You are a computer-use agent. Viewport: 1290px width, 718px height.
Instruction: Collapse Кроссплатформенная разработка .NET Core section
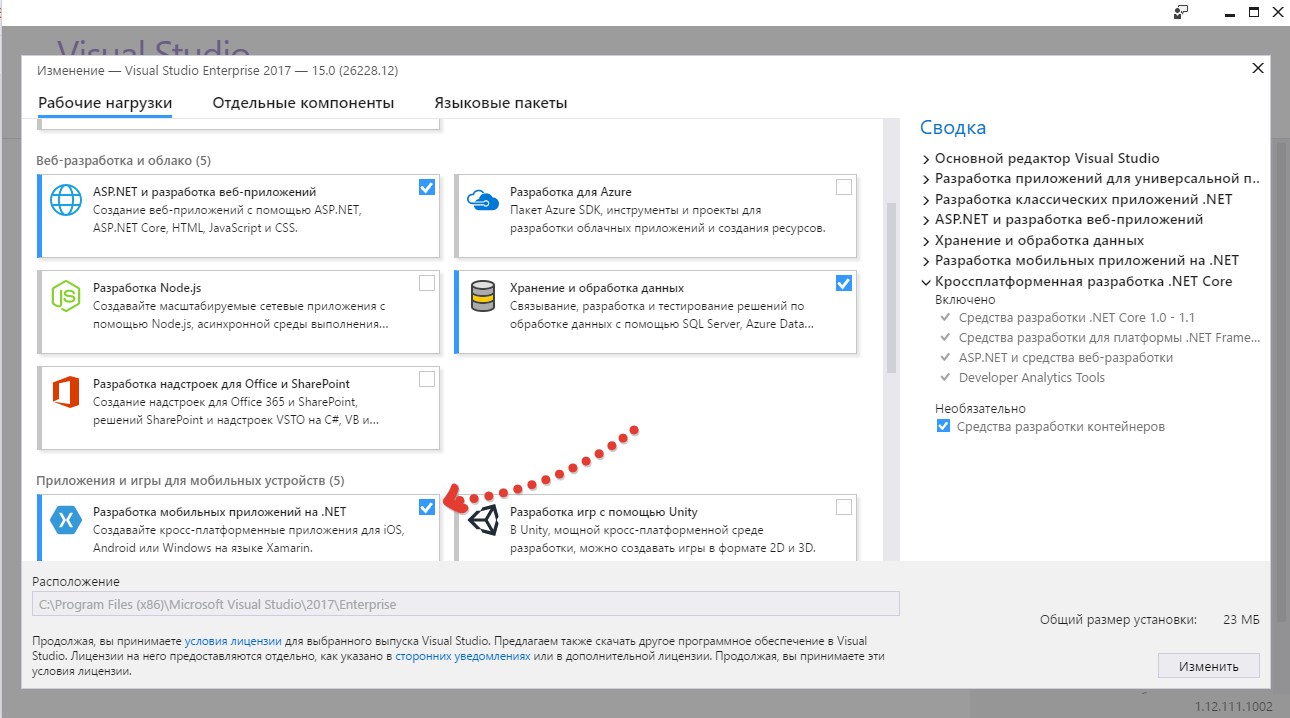pyautogui.click(x=927, y=282)
